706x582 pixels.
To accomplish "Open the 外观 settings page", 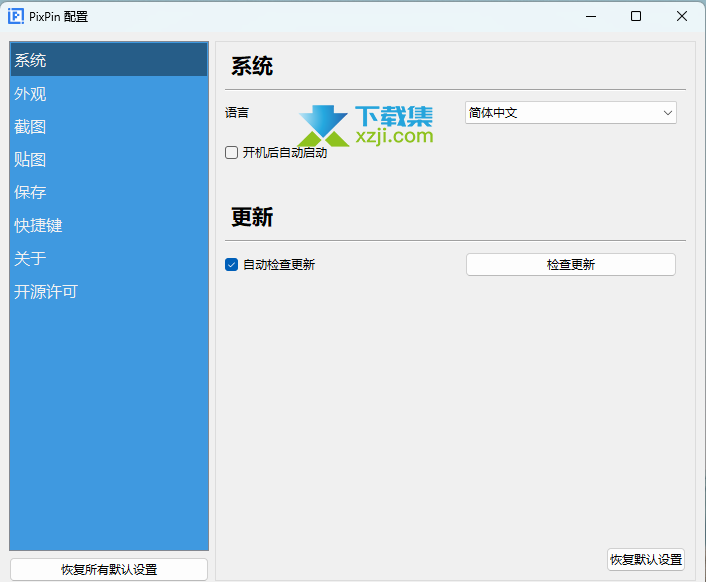I will point(109,94).
